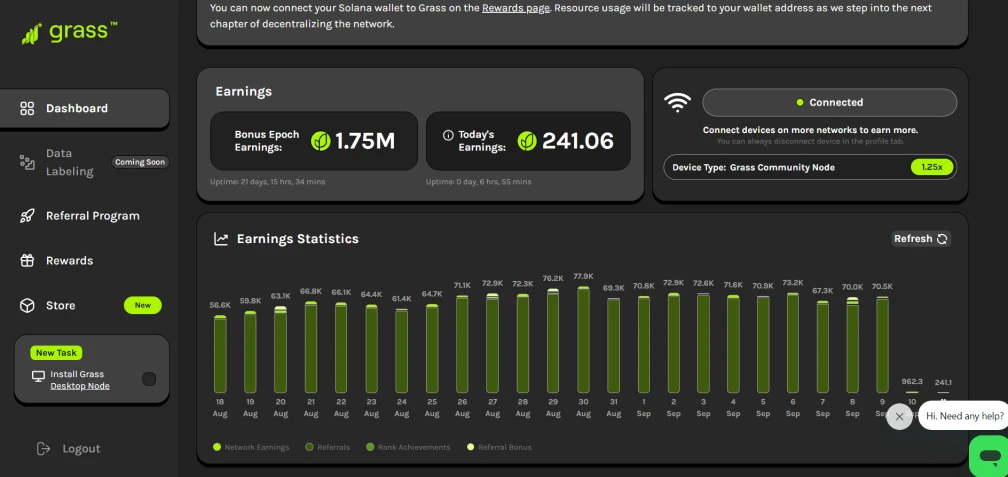The height and width of the screenshot is (477, 1008).
Task: Toggle Network Earnings legend series
Action: tap(251, 447)
